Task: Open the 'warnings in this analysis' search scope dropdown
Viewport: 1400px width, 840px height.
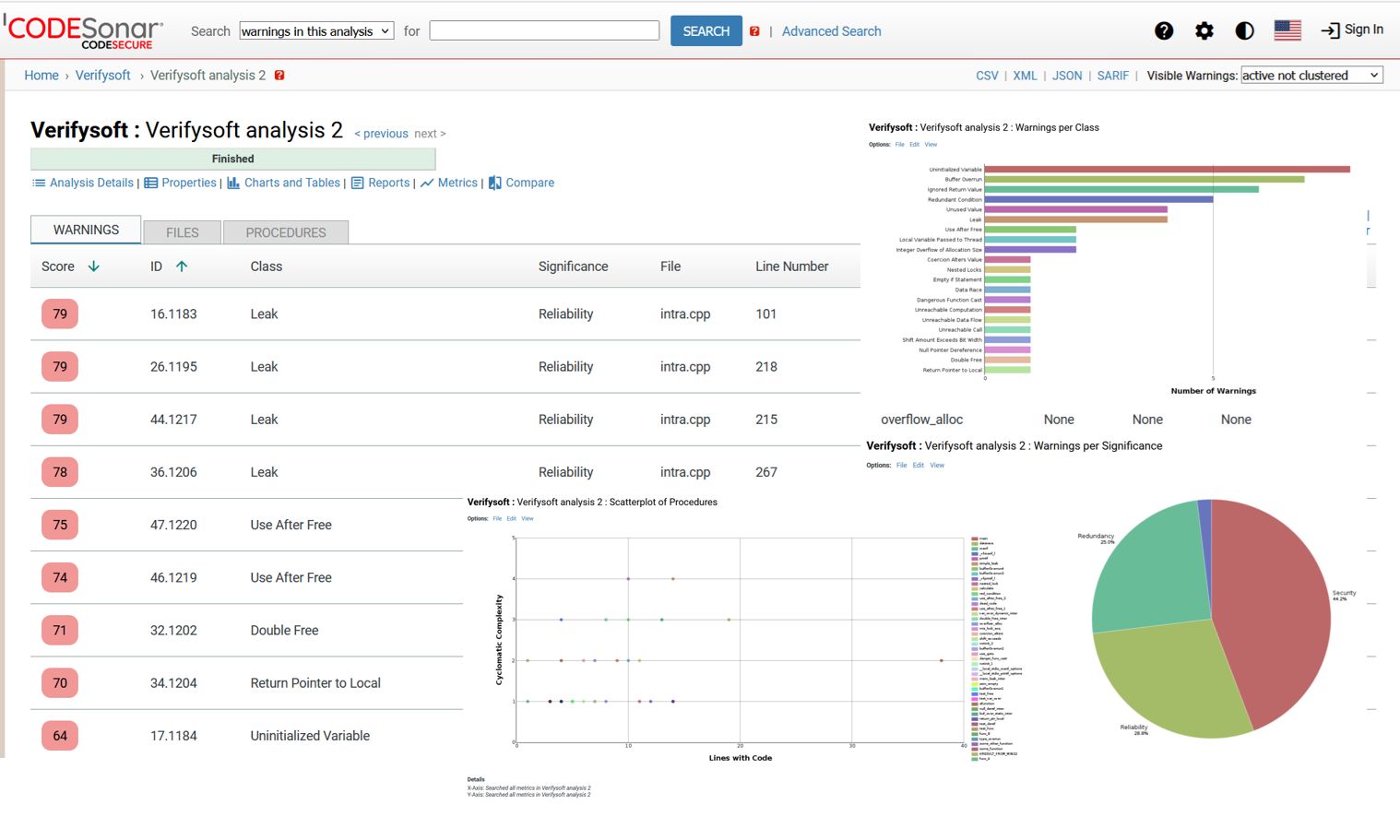Action: pos(315,30)
